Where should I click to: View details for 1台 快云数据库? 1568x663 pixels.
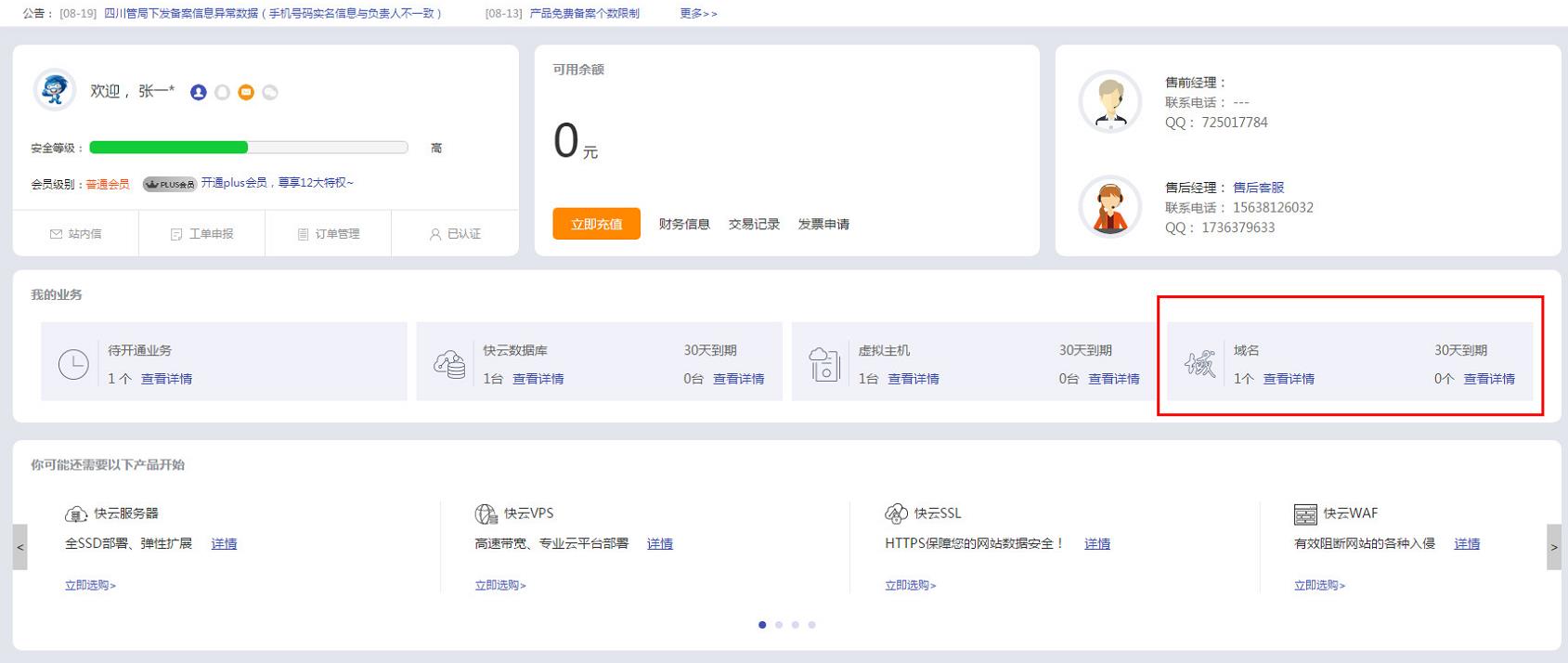tap(538, 379)
